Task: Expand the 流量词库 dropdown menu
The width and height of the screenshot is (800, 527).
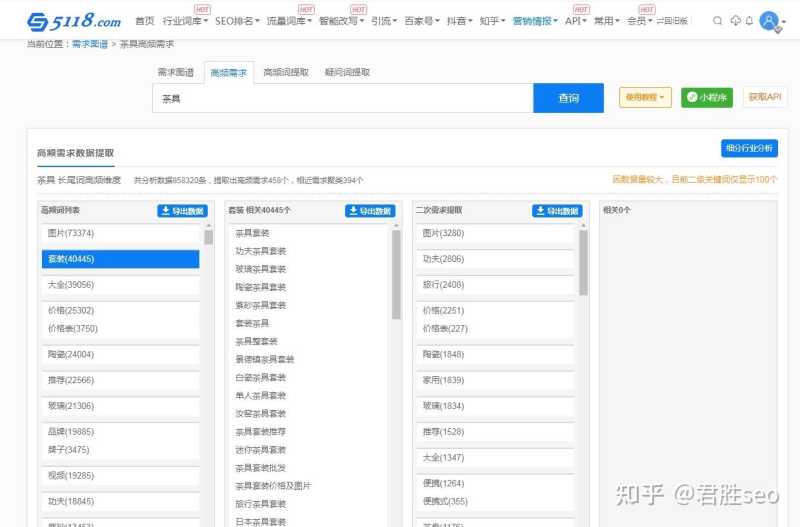Action: click(x=289, y=21)
